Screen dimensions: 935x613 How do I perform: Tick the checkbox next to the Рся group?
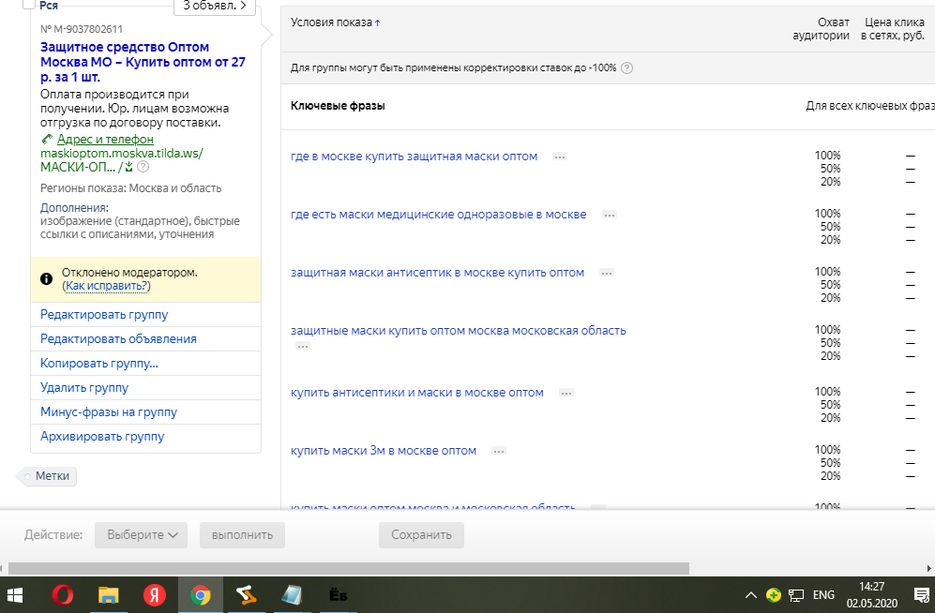click(x=28, y=4)
